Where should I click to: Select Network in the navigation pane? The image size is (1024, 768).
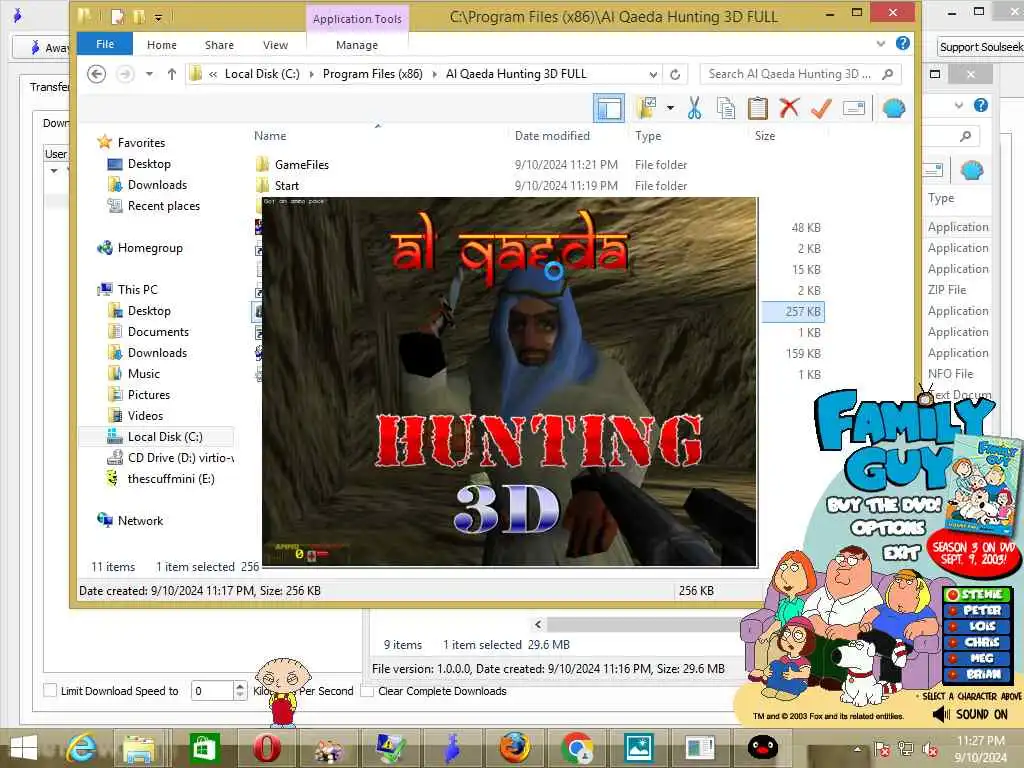(x=140, y=520)
